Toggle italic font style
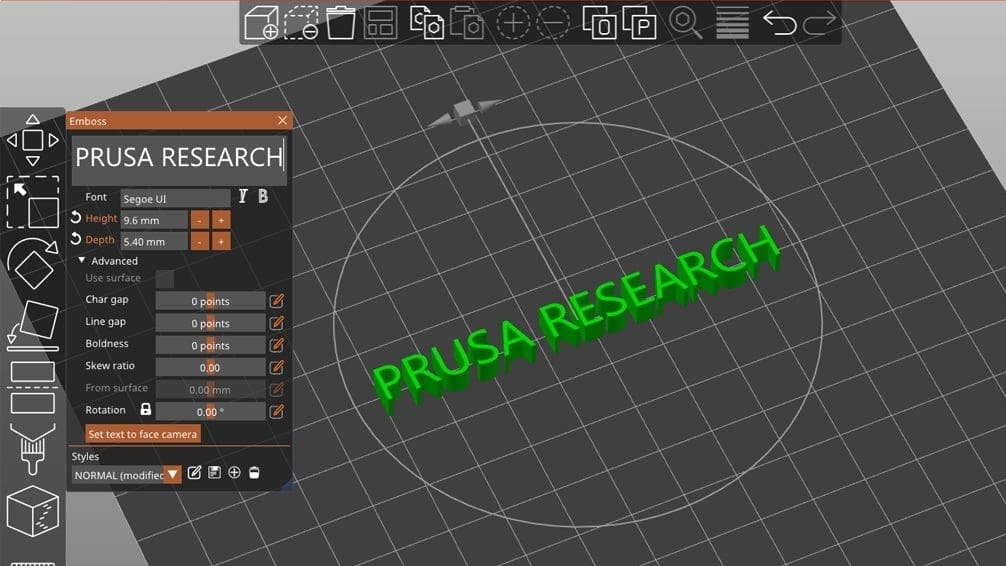The height and width of the screenshot is (566, 1006). point(243,196)
